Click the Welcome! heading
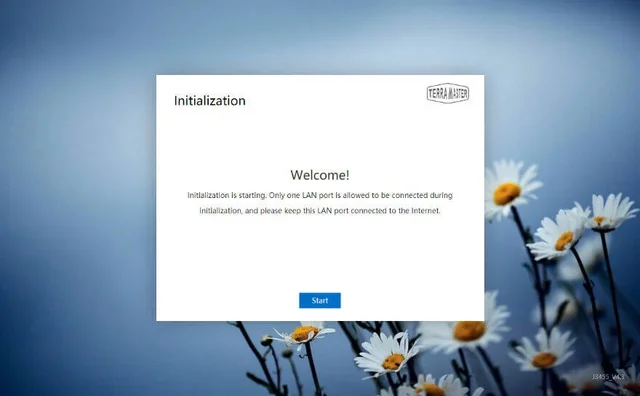The image size is (640, 396). pos(320,175)
